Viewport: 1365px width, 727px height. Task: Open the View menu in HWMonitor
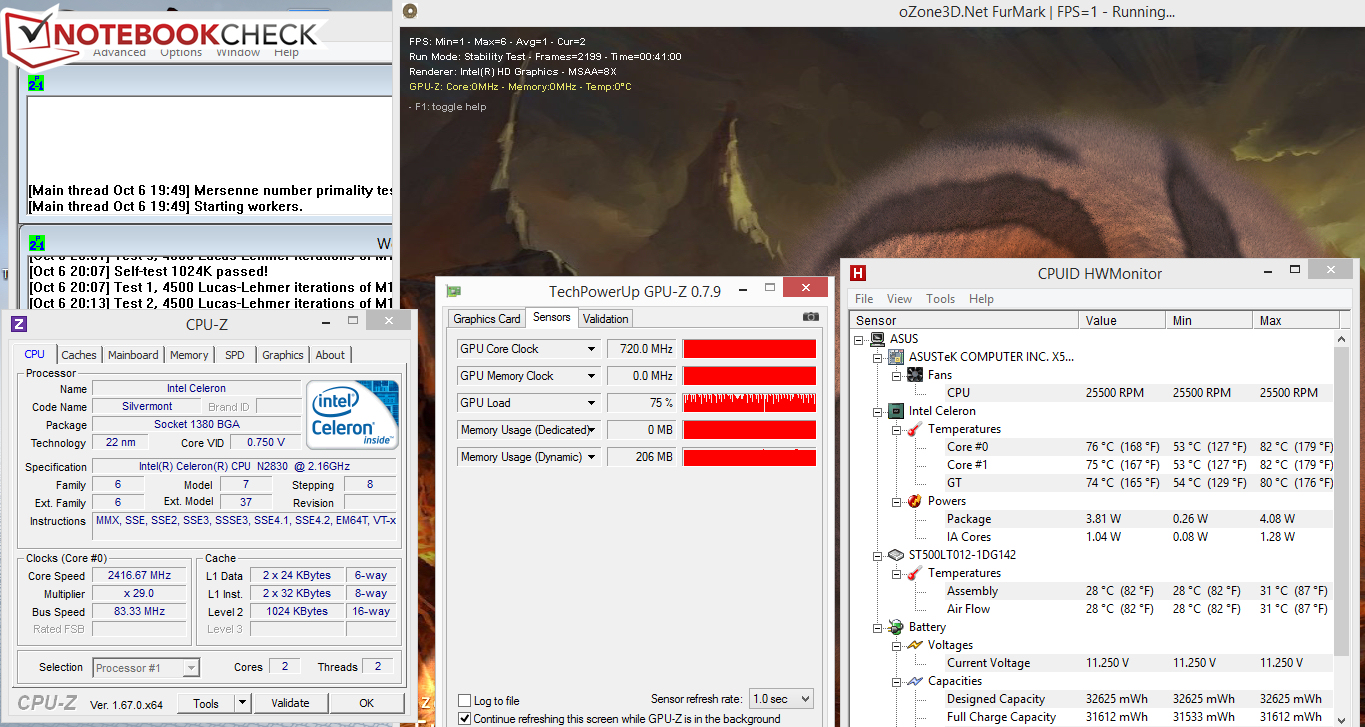(x=899, y=299)
